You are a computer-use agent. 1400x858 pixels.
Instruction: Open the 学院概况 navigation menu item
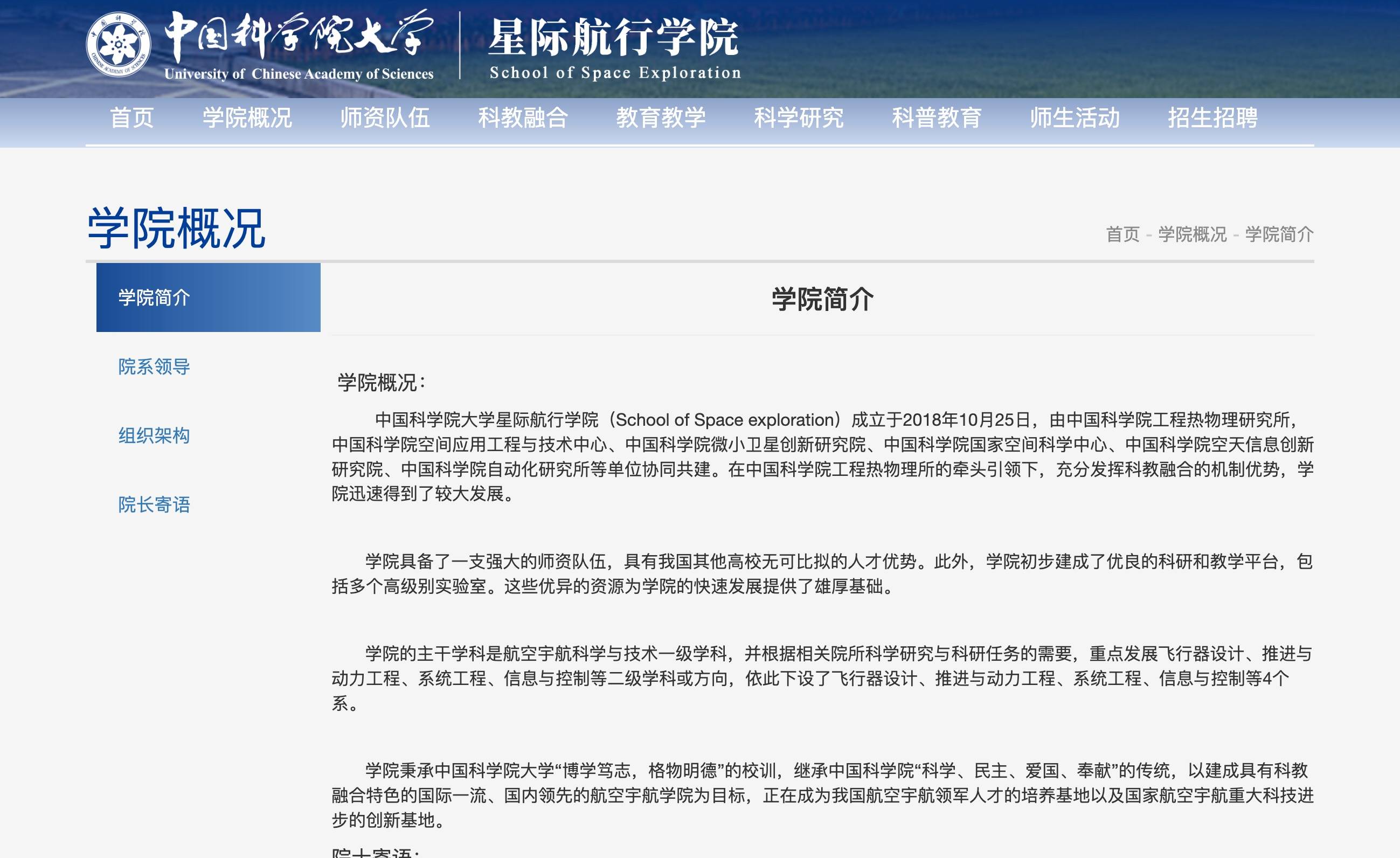247,118
